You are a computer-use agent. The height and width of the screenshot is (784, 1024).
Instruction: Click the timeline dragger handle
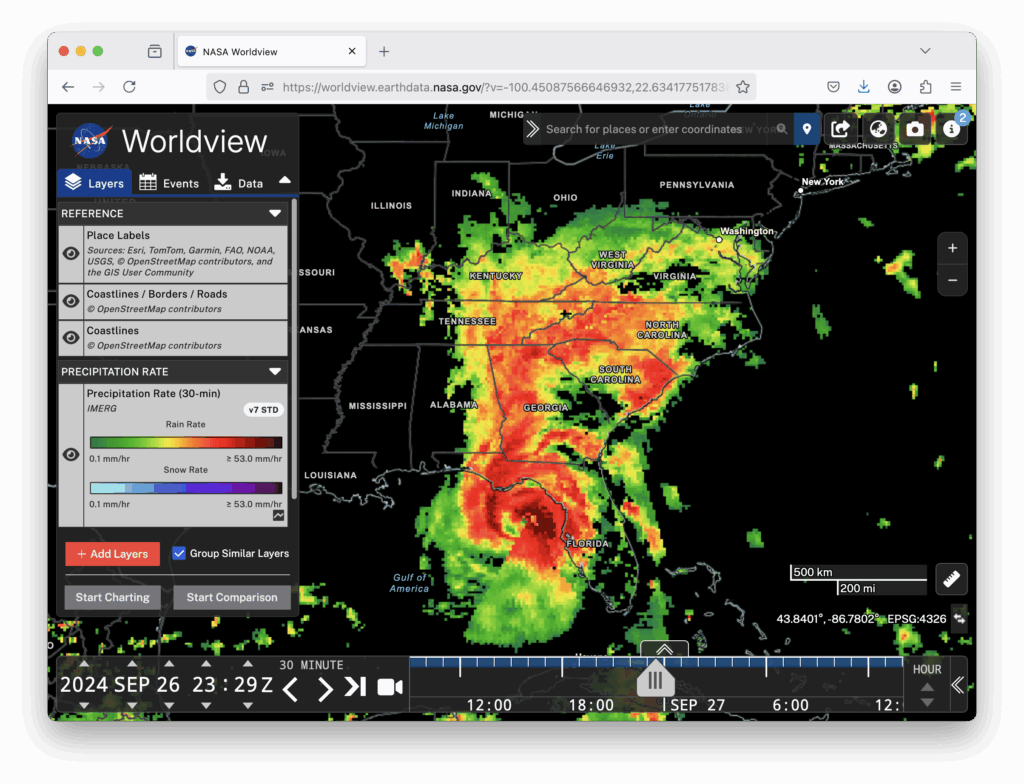(x=655, y=680)
